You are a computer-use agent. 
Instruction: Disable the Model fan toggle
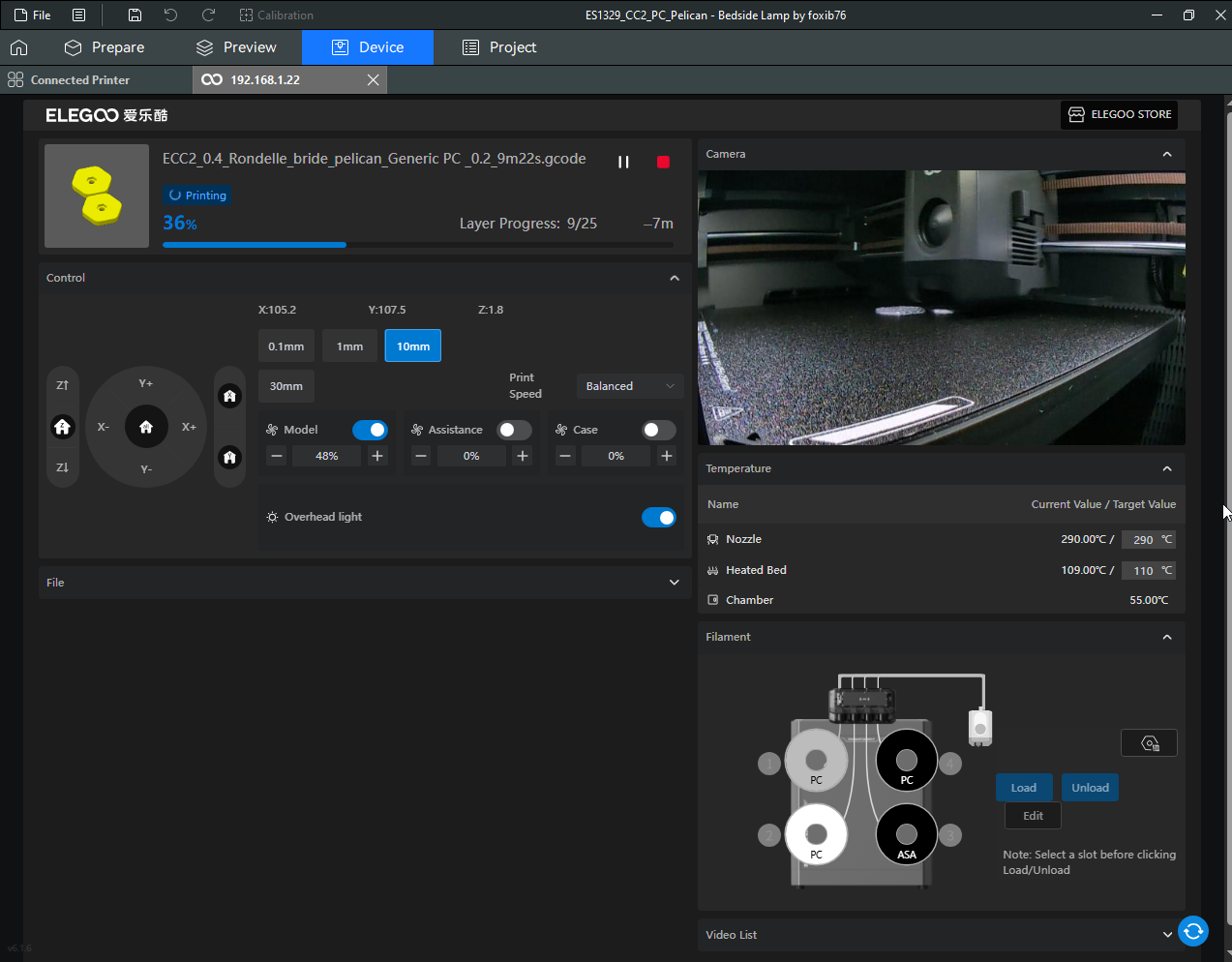pyautogui.click(x=370, y=430)
